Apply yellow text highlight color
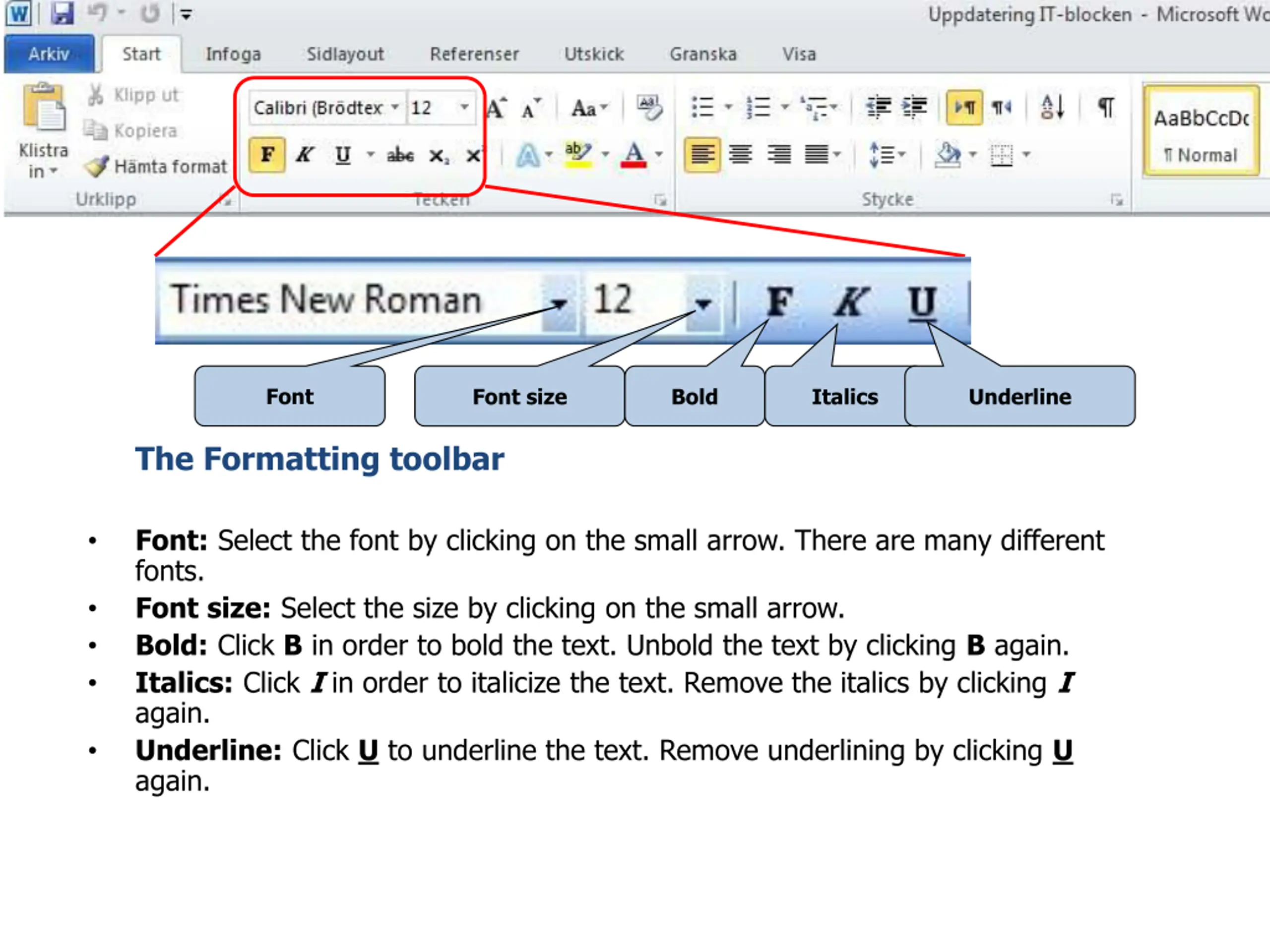Viewport: 1270px width, 952px height. click(x=577, y=155)
